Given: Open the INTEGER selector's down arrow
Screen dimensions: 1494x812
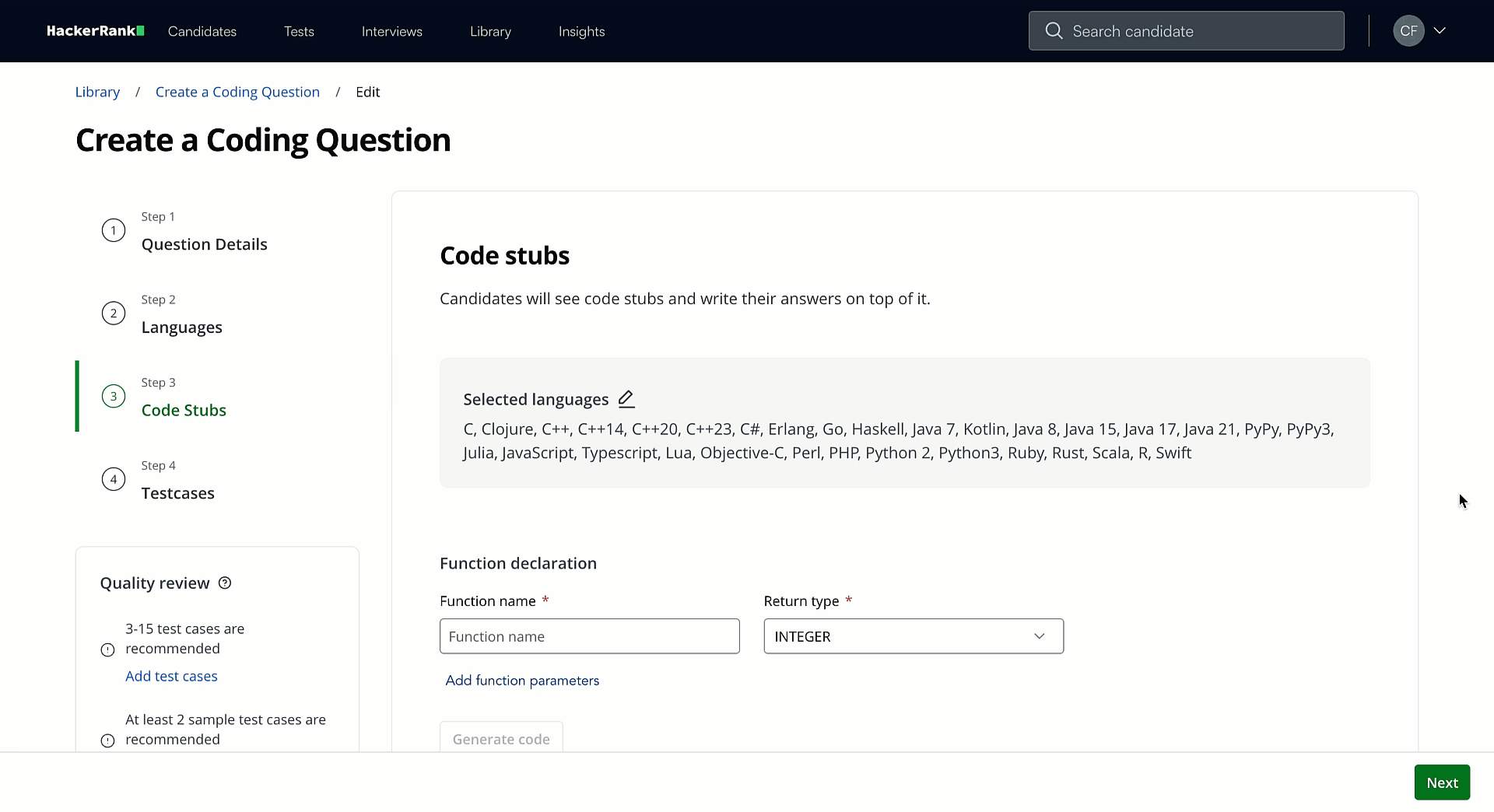Looking at the screenshot, I should 1040,636.
